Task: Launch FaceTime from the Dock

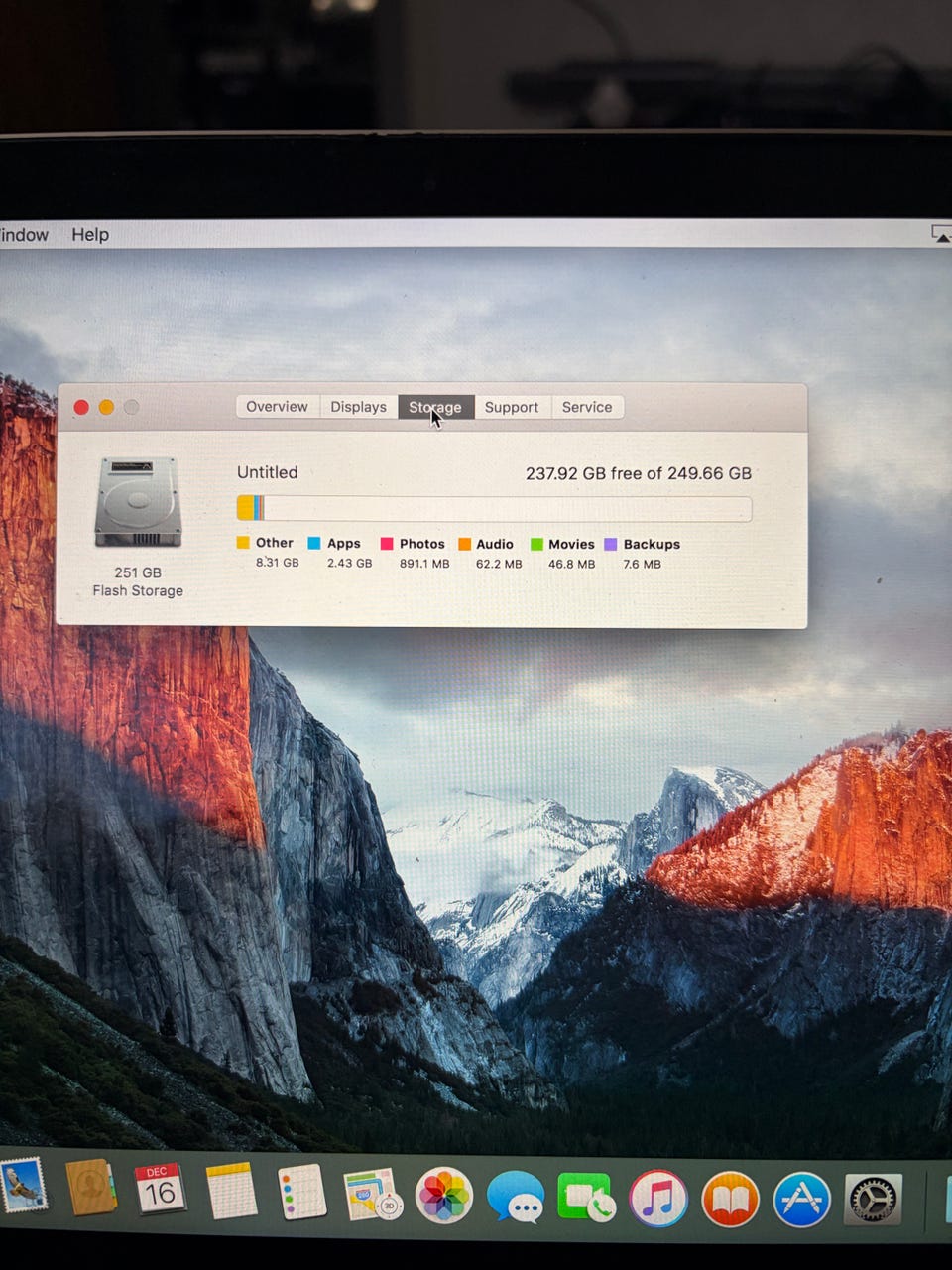Action: [x=587, y=1198]
